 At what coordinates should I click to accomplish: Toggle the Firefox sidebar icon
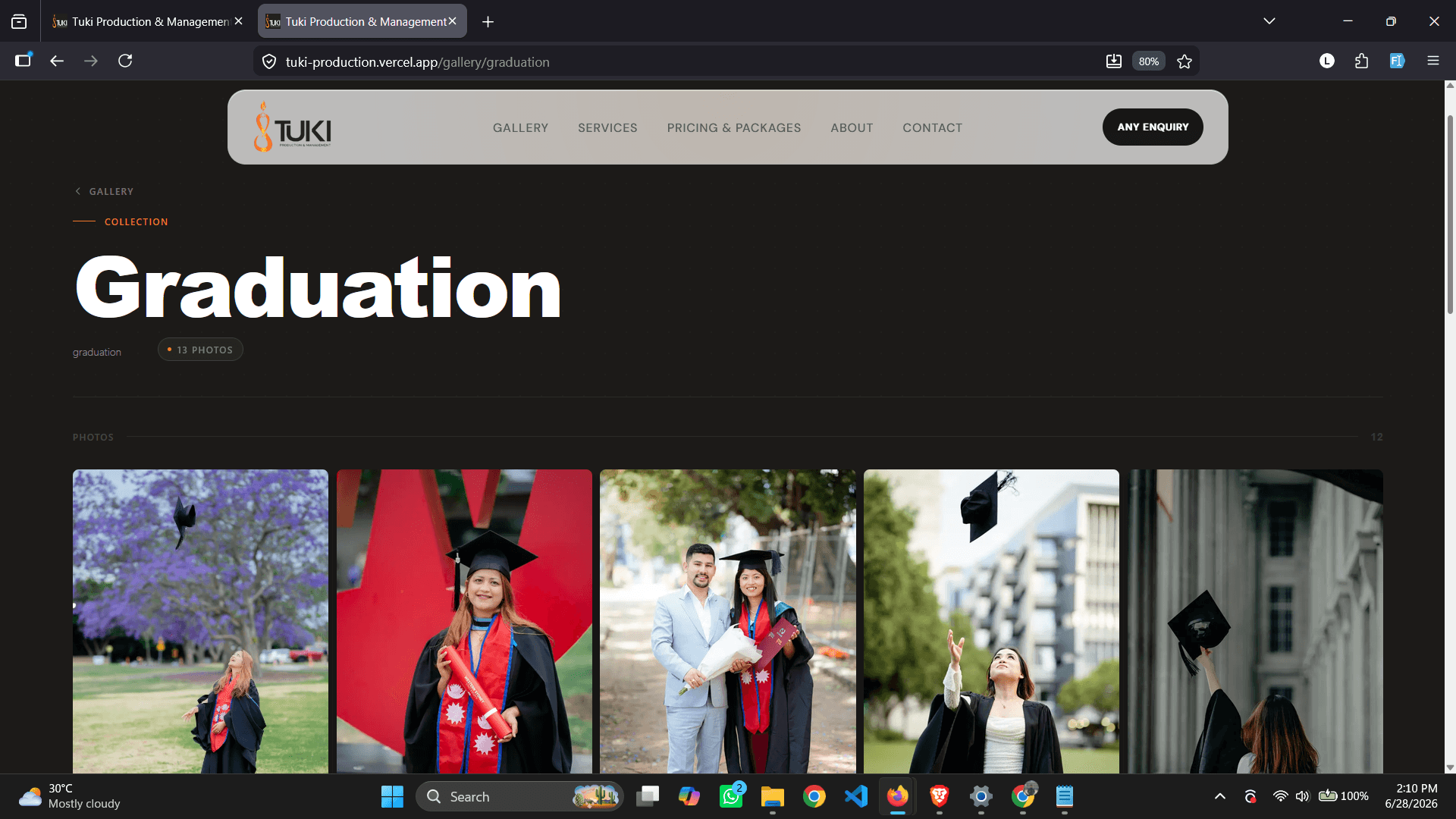tap(24, 61)
